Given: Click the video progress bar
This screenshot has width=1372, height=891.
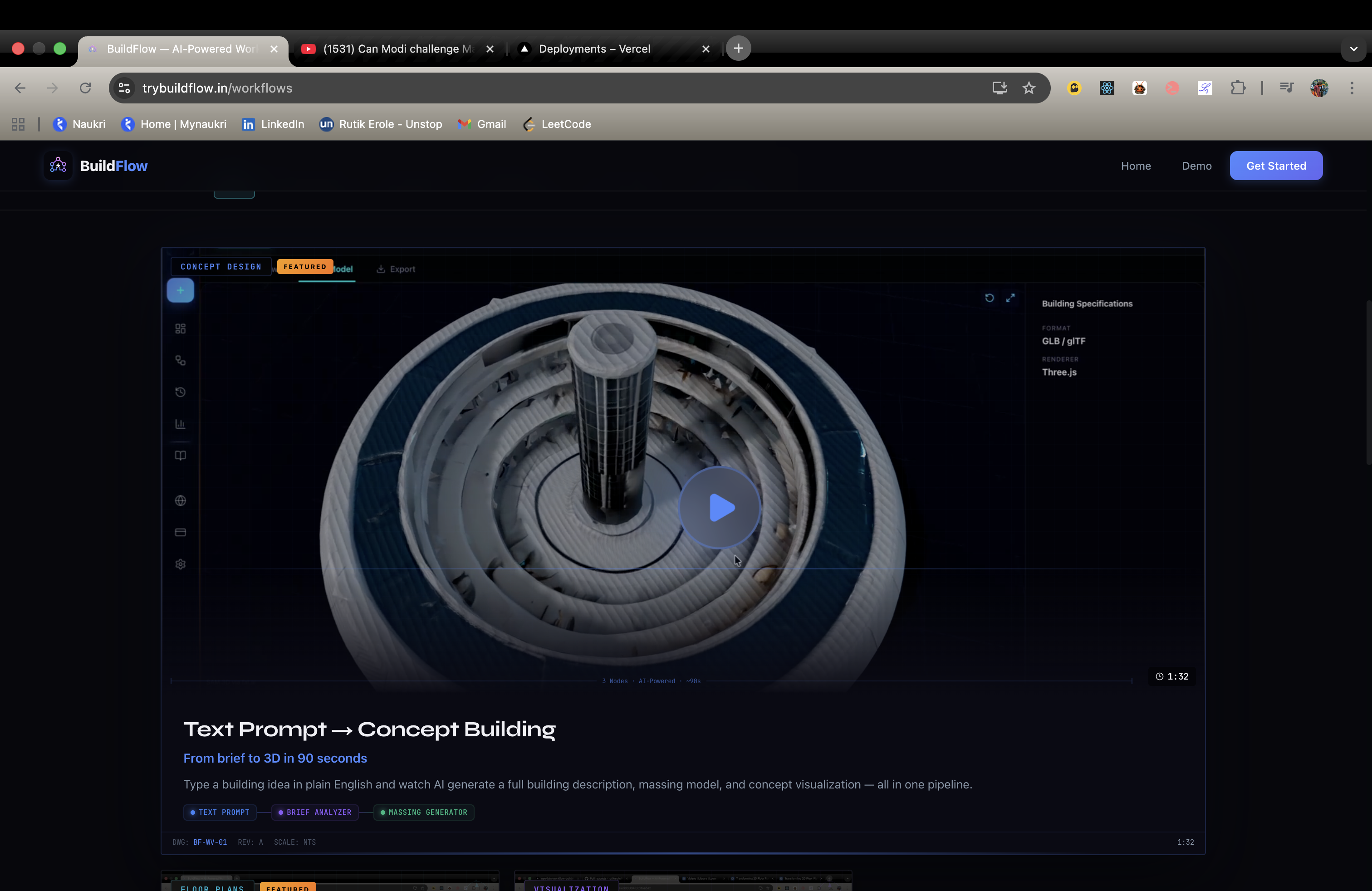Looking at the screenshot, I should [x=652, y=681].
